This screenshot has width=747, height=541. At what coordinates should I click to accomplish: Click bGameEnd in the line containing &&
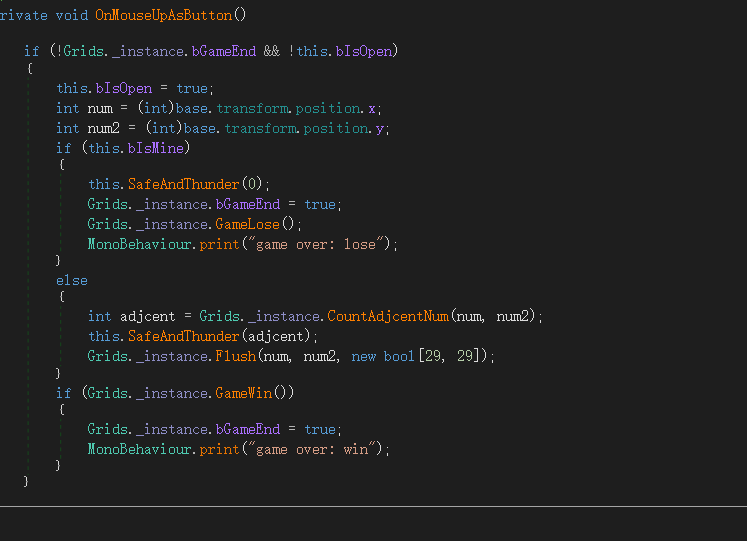point(224,51)
